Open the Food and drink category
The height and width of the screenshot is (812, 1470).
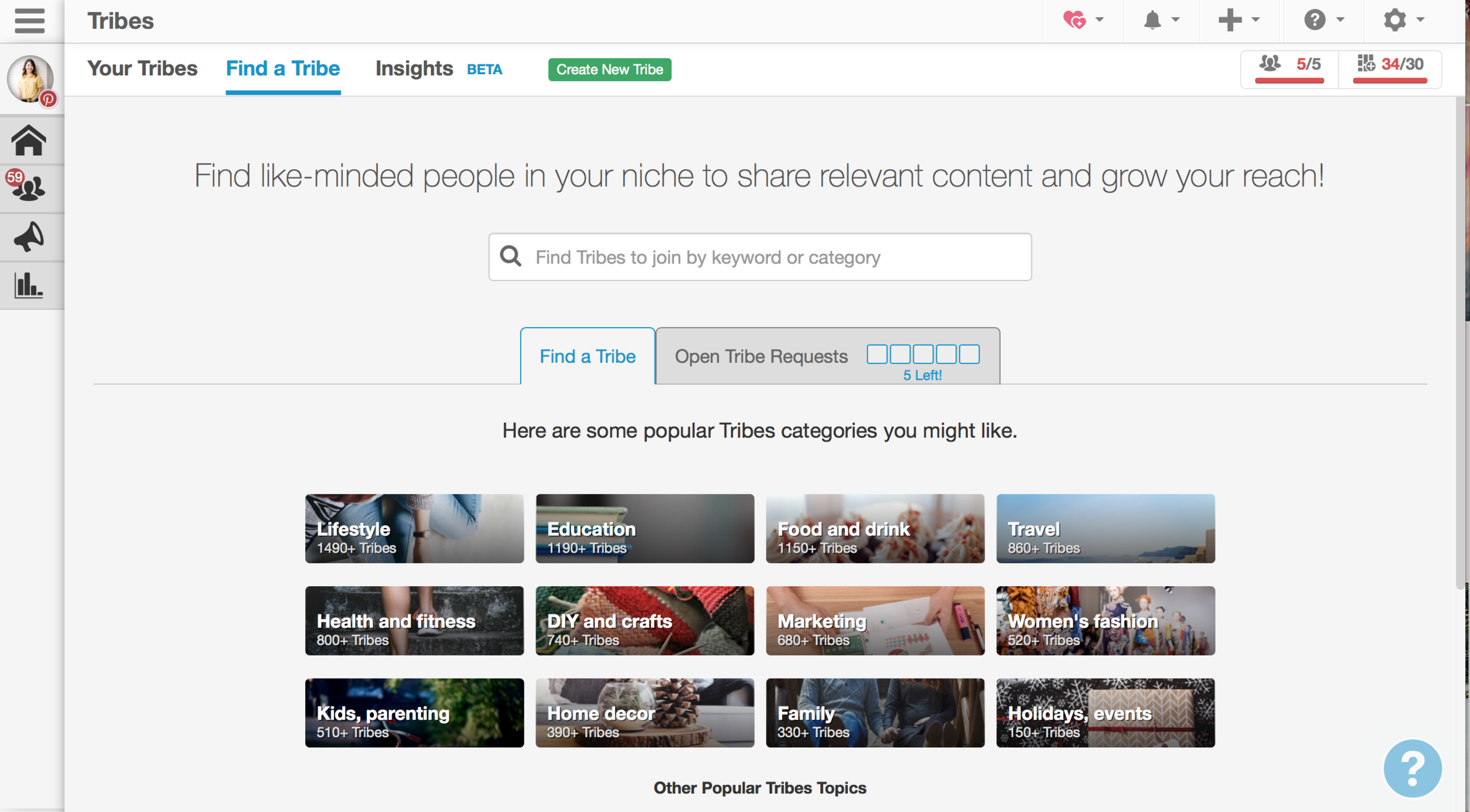click(875, 529)
